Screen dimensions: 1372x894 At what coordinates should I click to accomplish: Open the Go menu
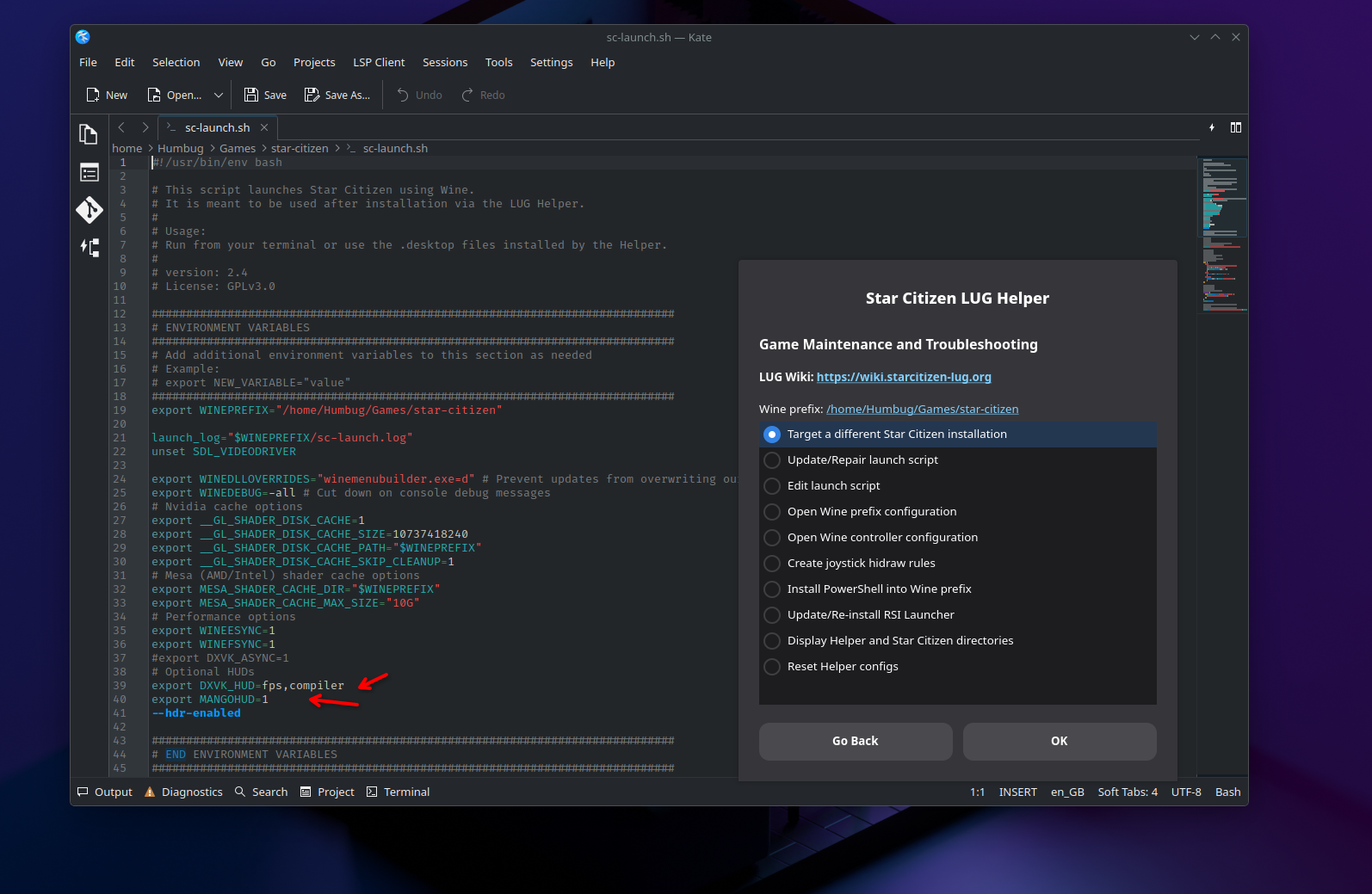(269, 62)
